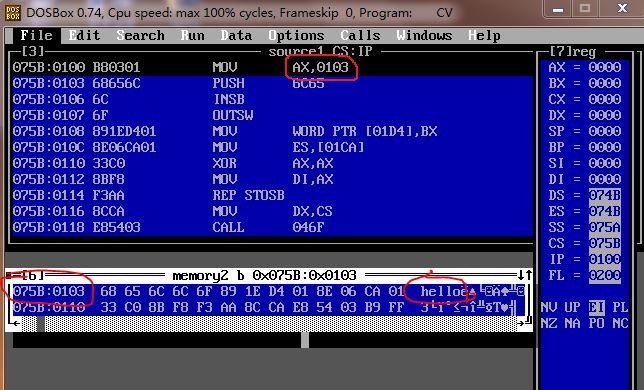Toggle the NA auxiliary carry flag
Screen dimensions: 644x390
tap(573, 323)
